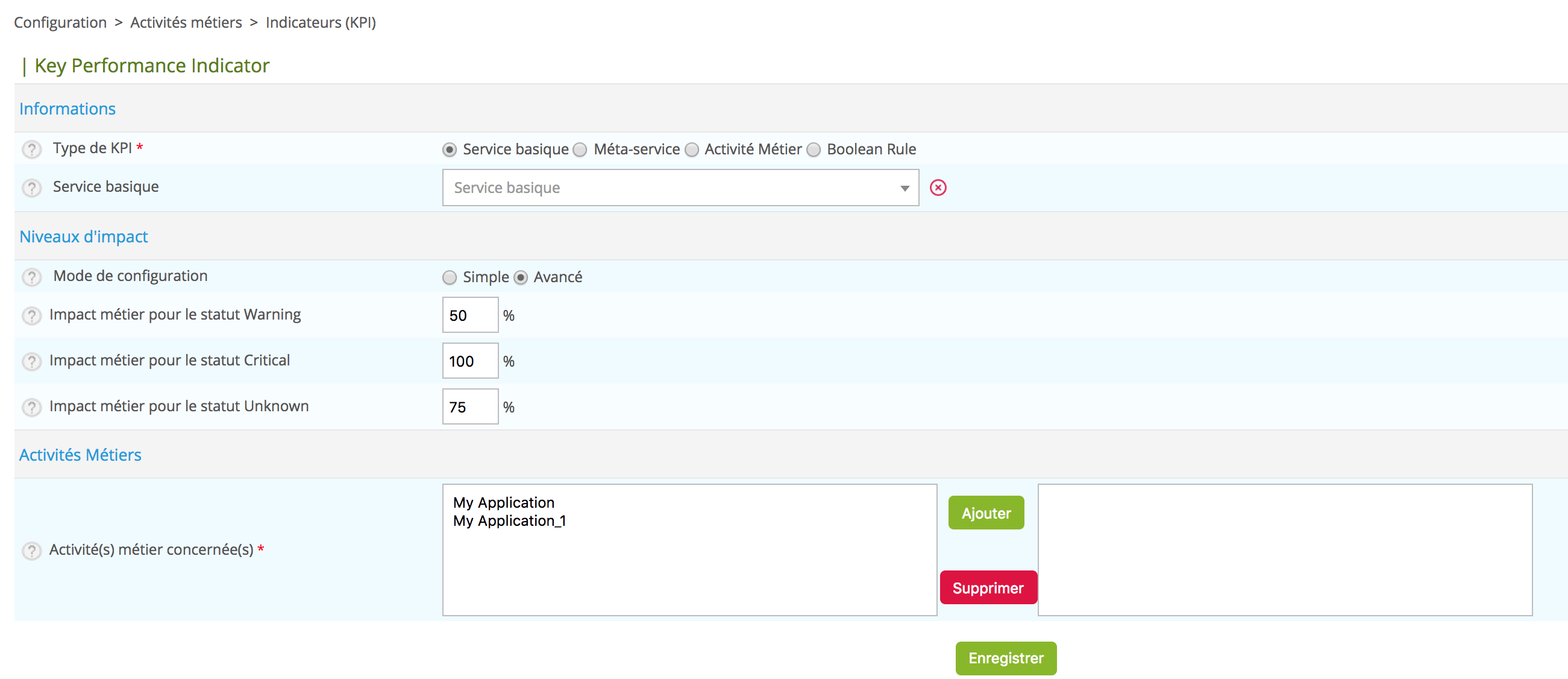Click help icon next to Type de KPI
The height and width of the screenshot is (679, 1568).
32,149
